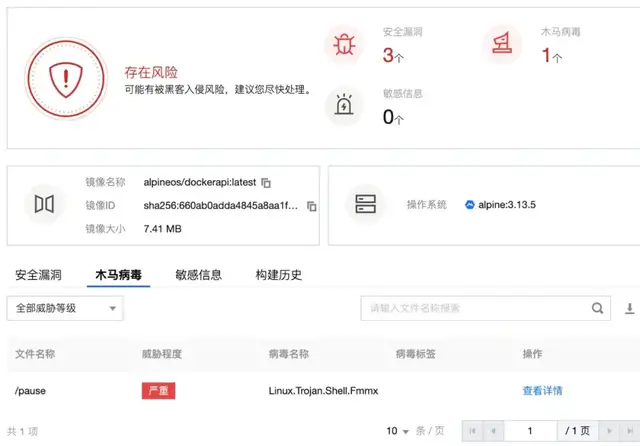Image resolution: width=640 pixels, height=446 pixels.
Task: Click the image info book icon
Action: [44, 204]
